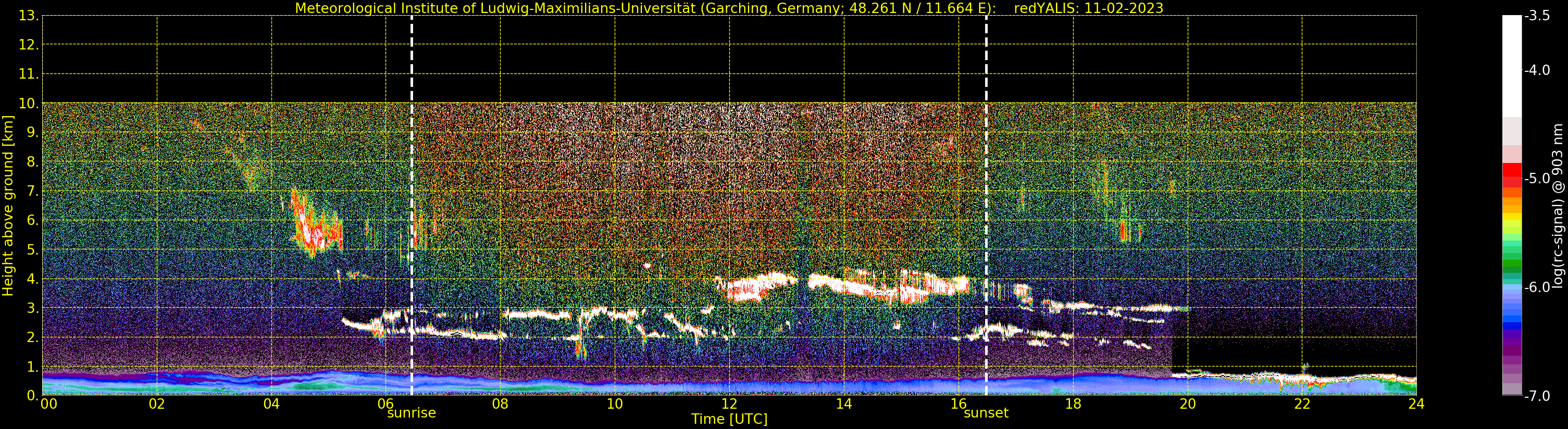Click the '00' time tick label
The image size is (1568, 429).
48,403
